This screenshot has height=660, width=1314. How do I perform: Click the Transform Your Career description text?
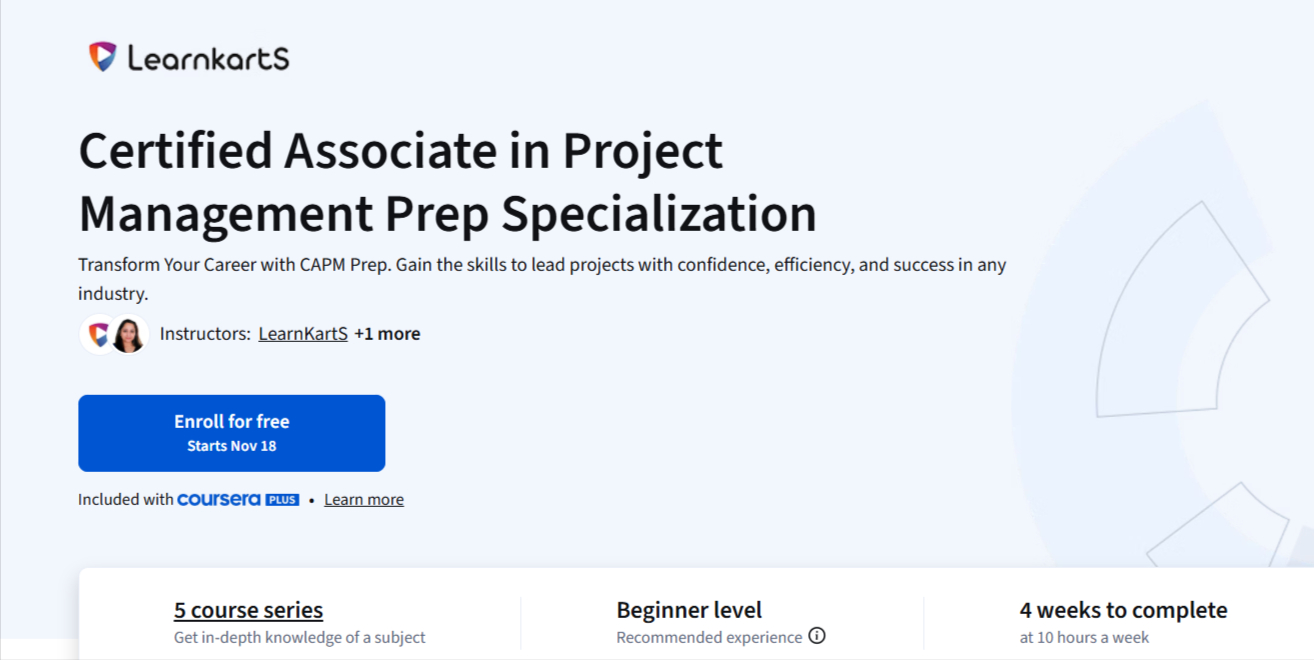click(x=542, y=266)
